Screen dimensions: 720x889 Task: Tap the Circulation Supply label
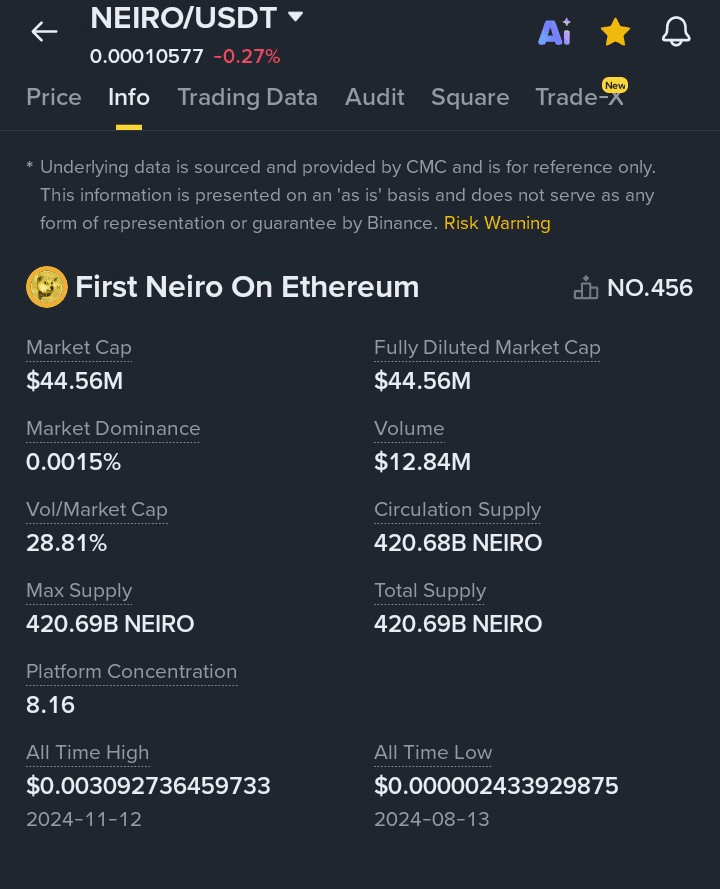tap(457, 510)
